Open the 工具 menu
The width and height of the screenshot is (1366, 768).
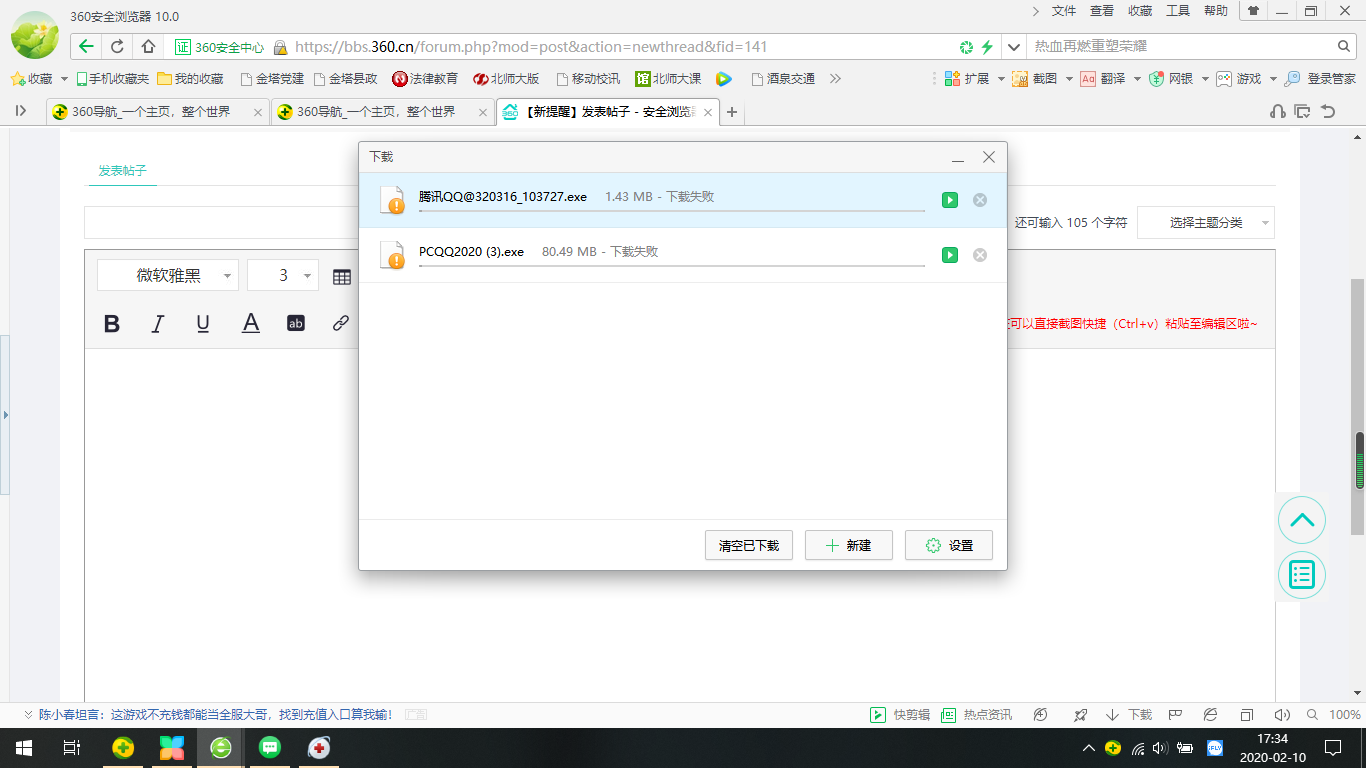[x=1178, y=11]
